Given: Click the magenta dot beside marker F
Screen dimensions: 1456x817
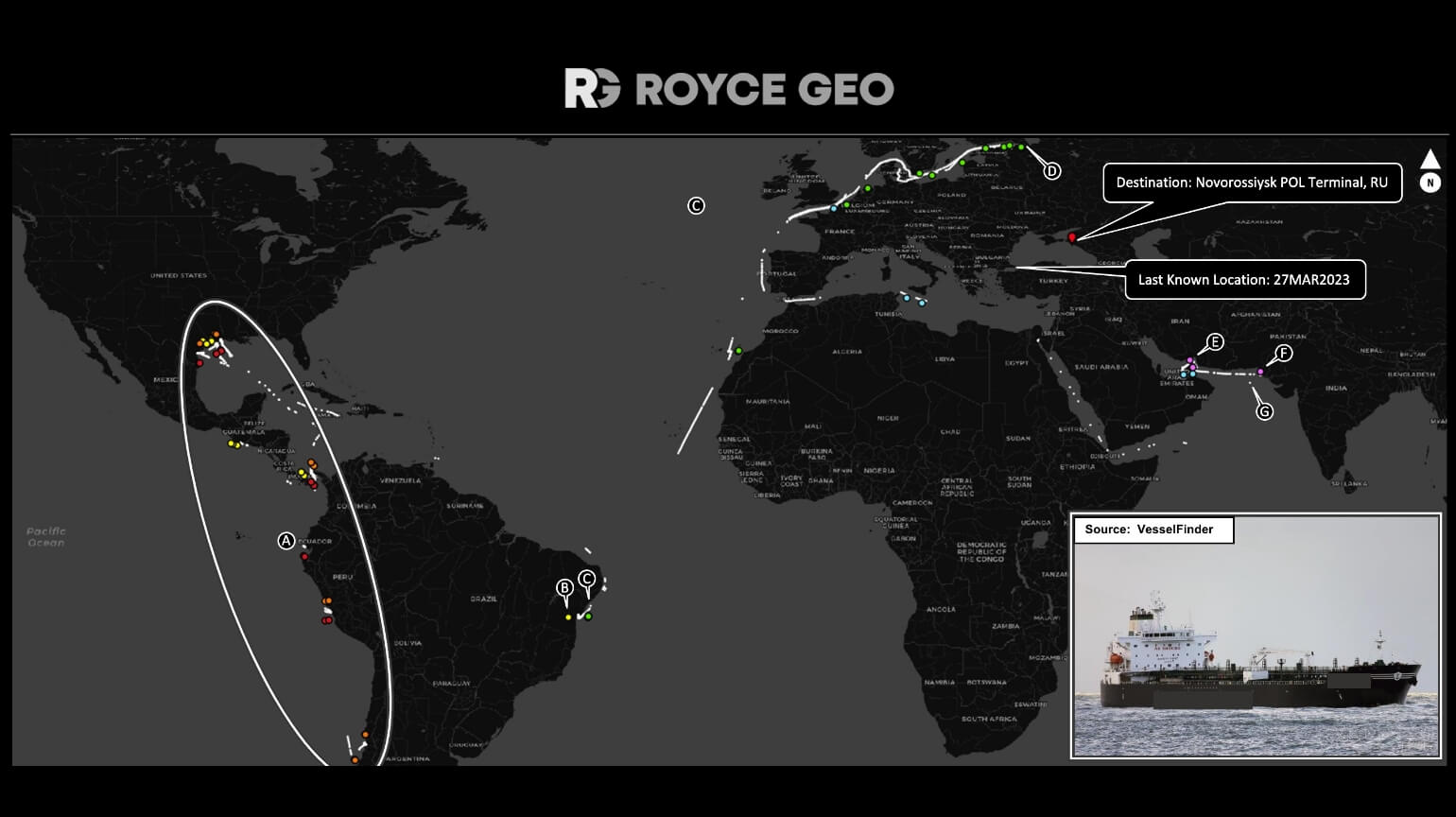Looking at the screenshot, I should (x=1260, y=372).
